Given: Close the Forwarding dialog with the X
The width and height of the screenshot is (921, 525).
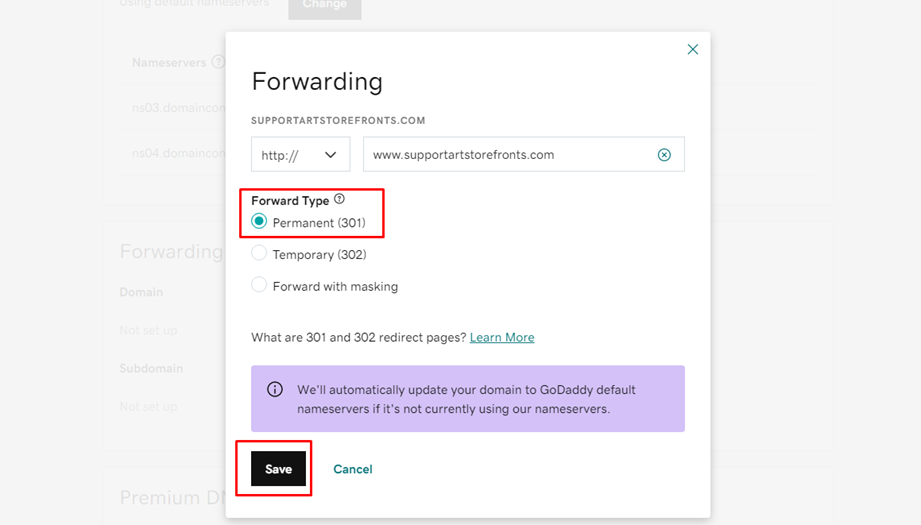Looking at the screenshot, I should pyautogui.click(x=693, y=49).
